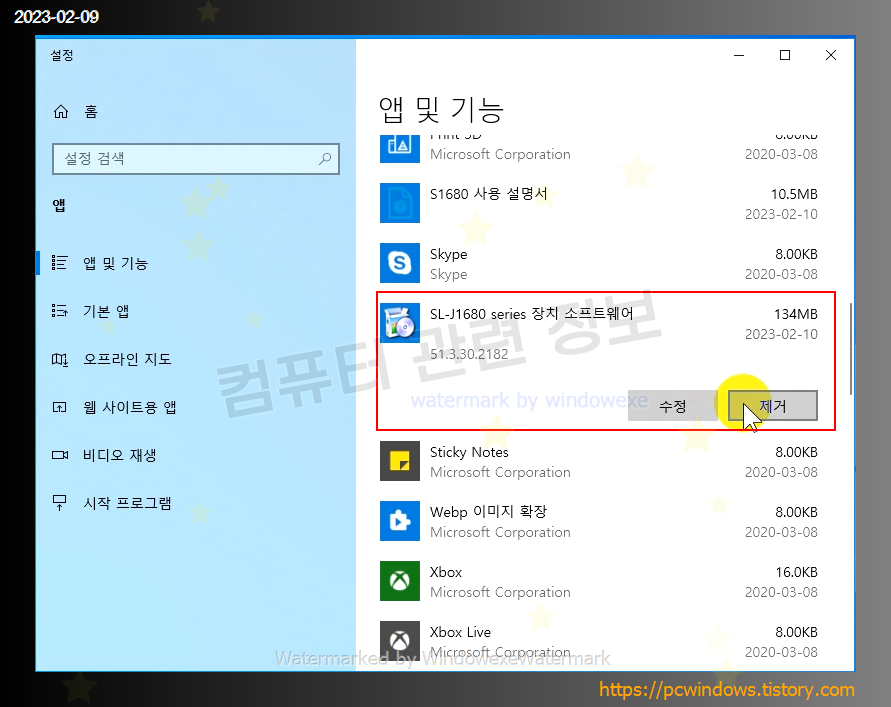Switch to 비디오 재생 settings

coord(195,455)
